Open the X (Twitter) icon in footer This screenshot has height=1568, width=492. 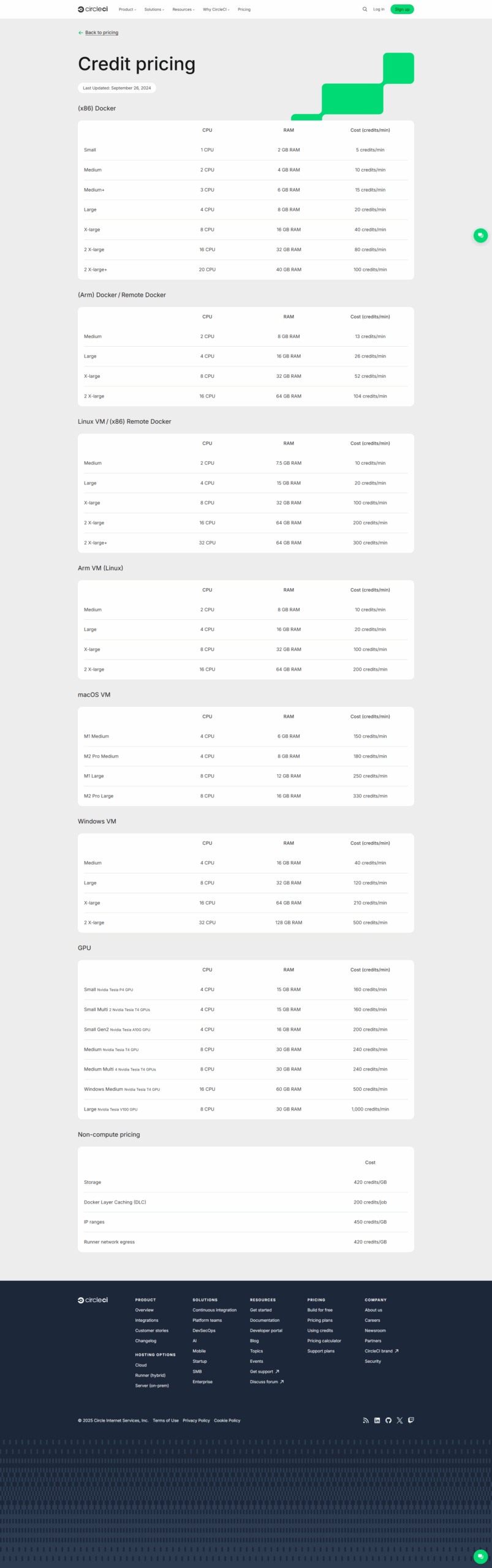399,1420
